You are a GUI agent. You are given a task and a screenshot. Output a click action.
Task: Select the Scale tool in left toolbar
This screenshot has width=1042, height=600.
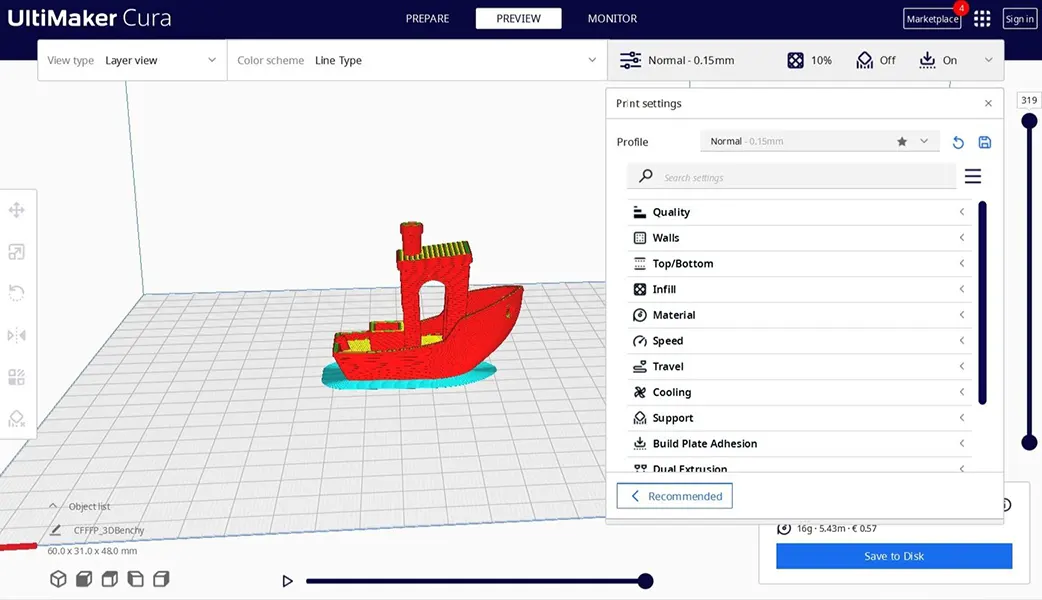point(16,252)
